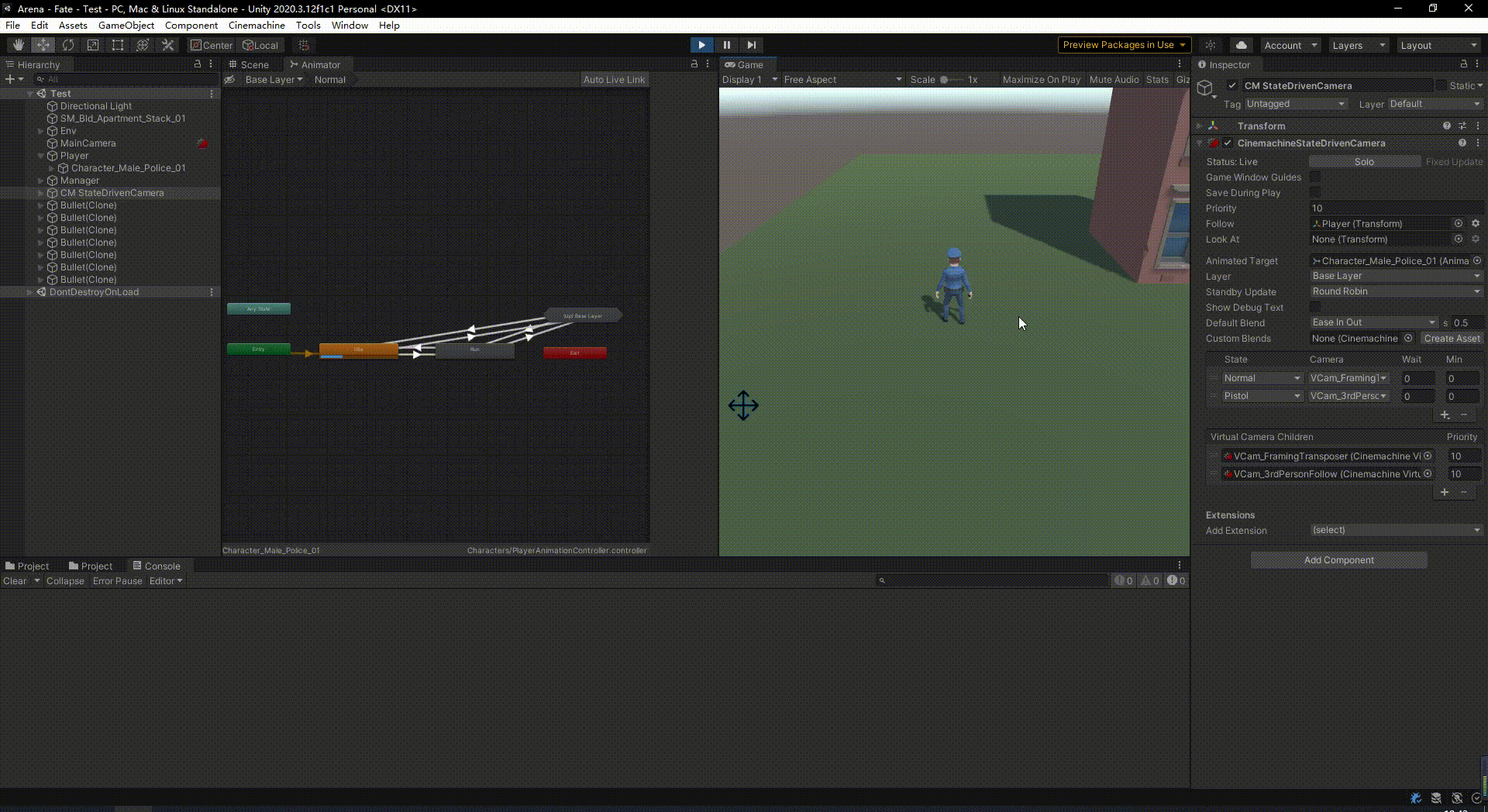The image size is (1488, 812).
Task: Expand the Player object in Hierarchy
Action: coord(40,156)
